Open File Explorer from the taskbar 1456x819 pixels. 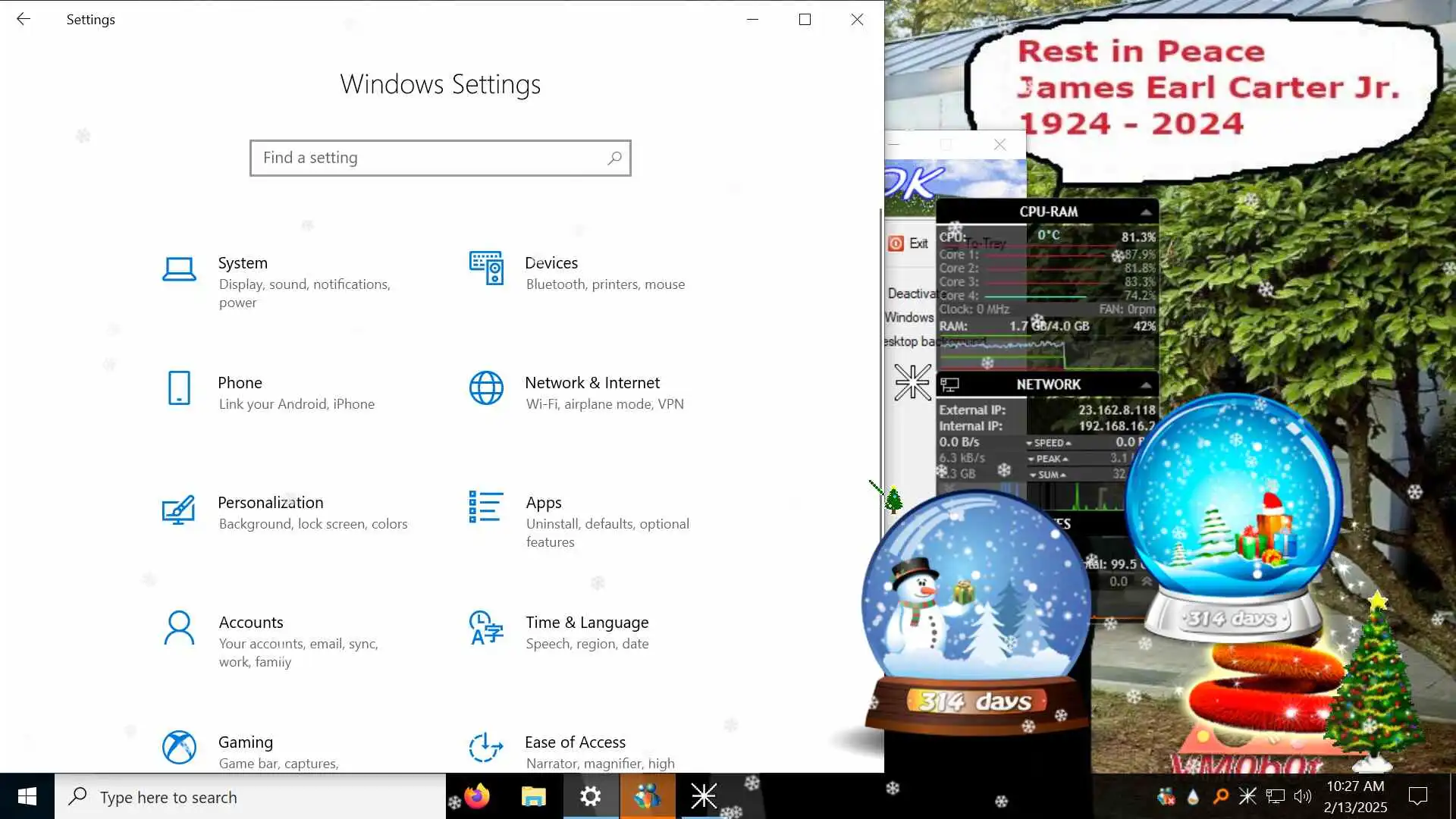point(533,796)
